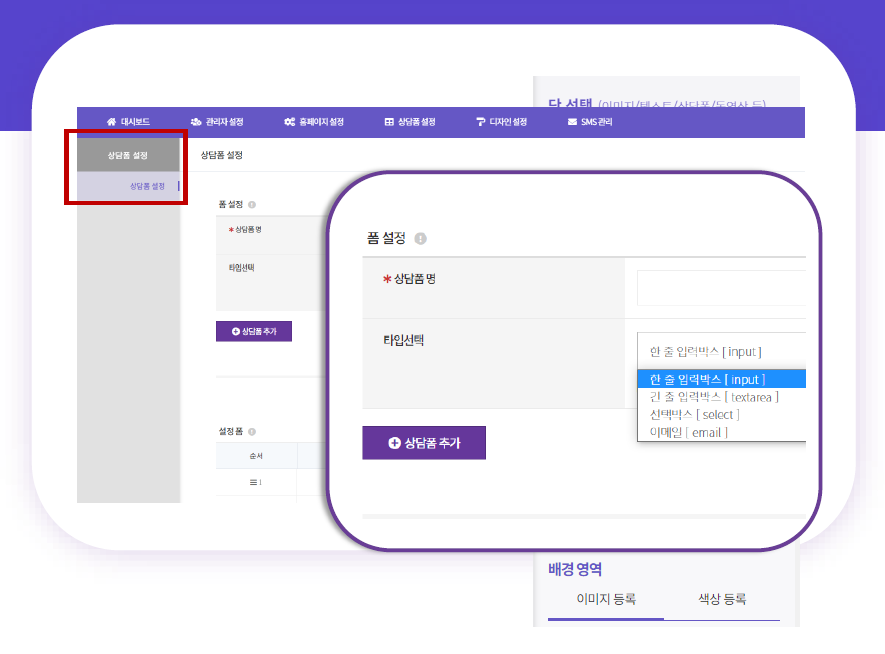Go to 홈페이지 설정 in navigation

click(x=313, y=122)
